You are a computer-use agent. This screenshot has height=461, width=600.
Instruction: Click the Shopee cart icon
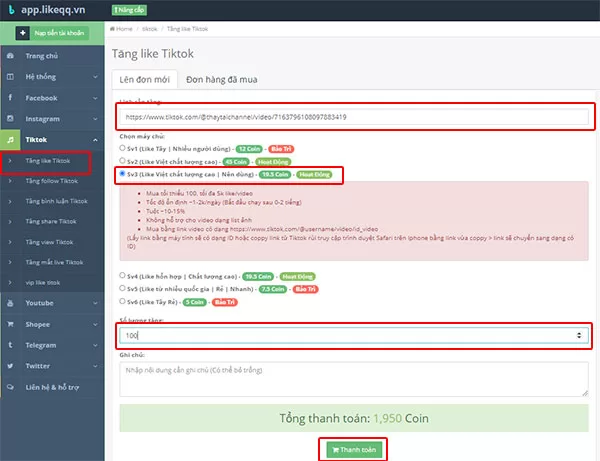10,324
